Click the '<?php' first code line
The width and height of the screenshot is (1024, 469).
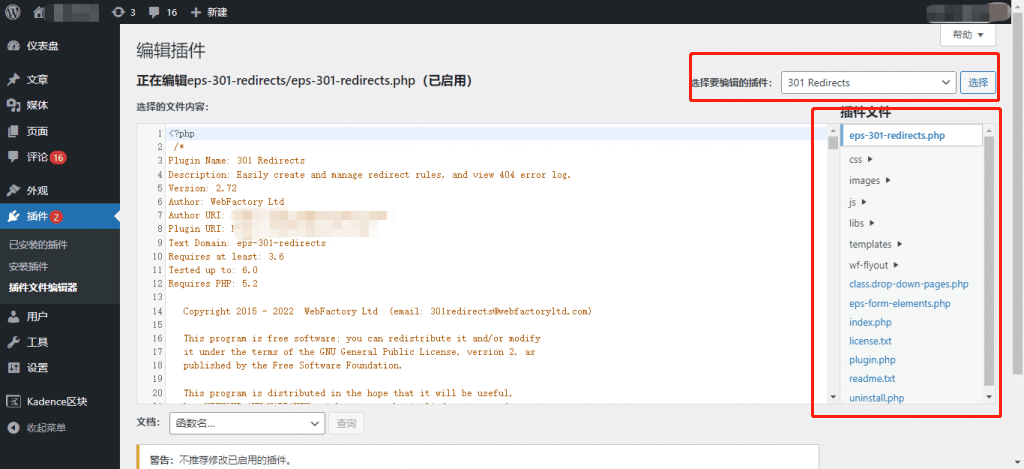point(182,133)
